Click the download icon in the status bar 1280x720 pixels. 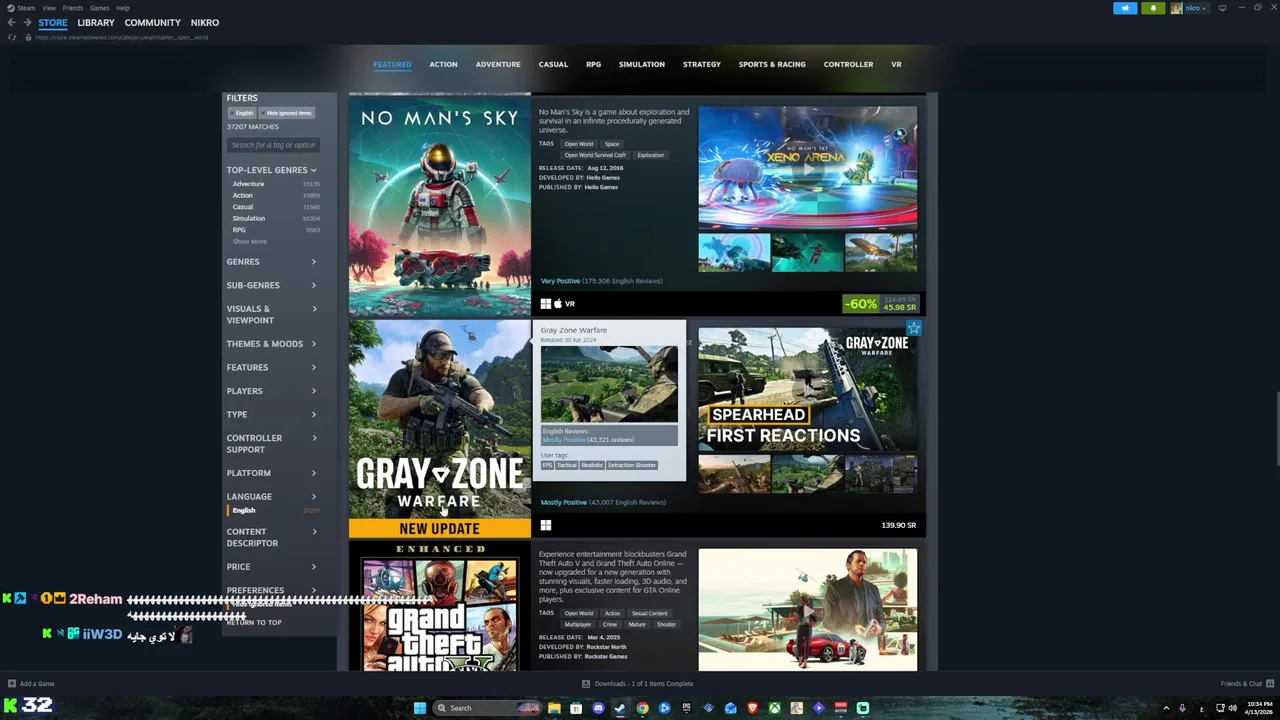[x=586, y=684]
